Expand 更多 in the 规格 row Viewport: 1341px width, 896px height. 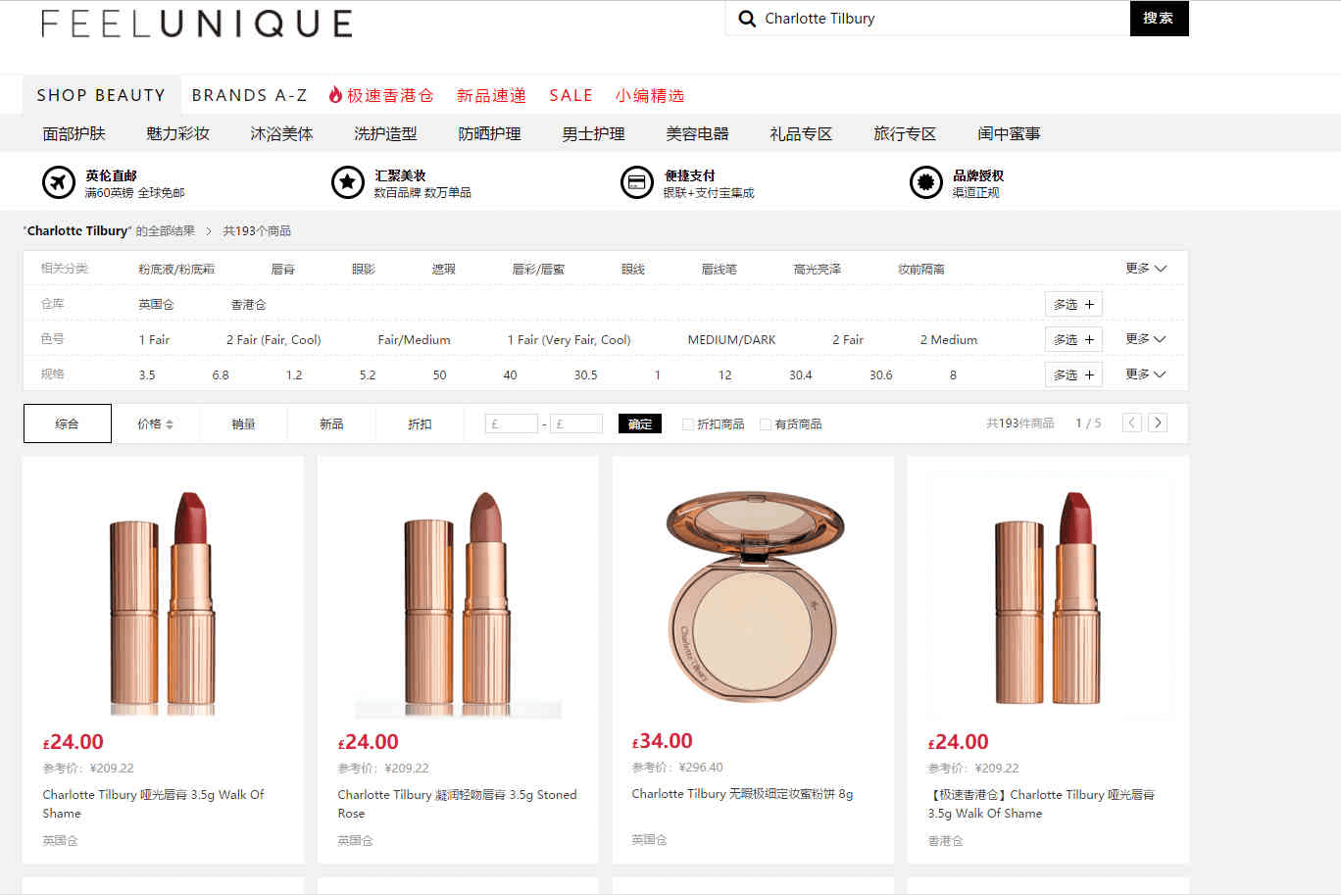click(1146, 374)
